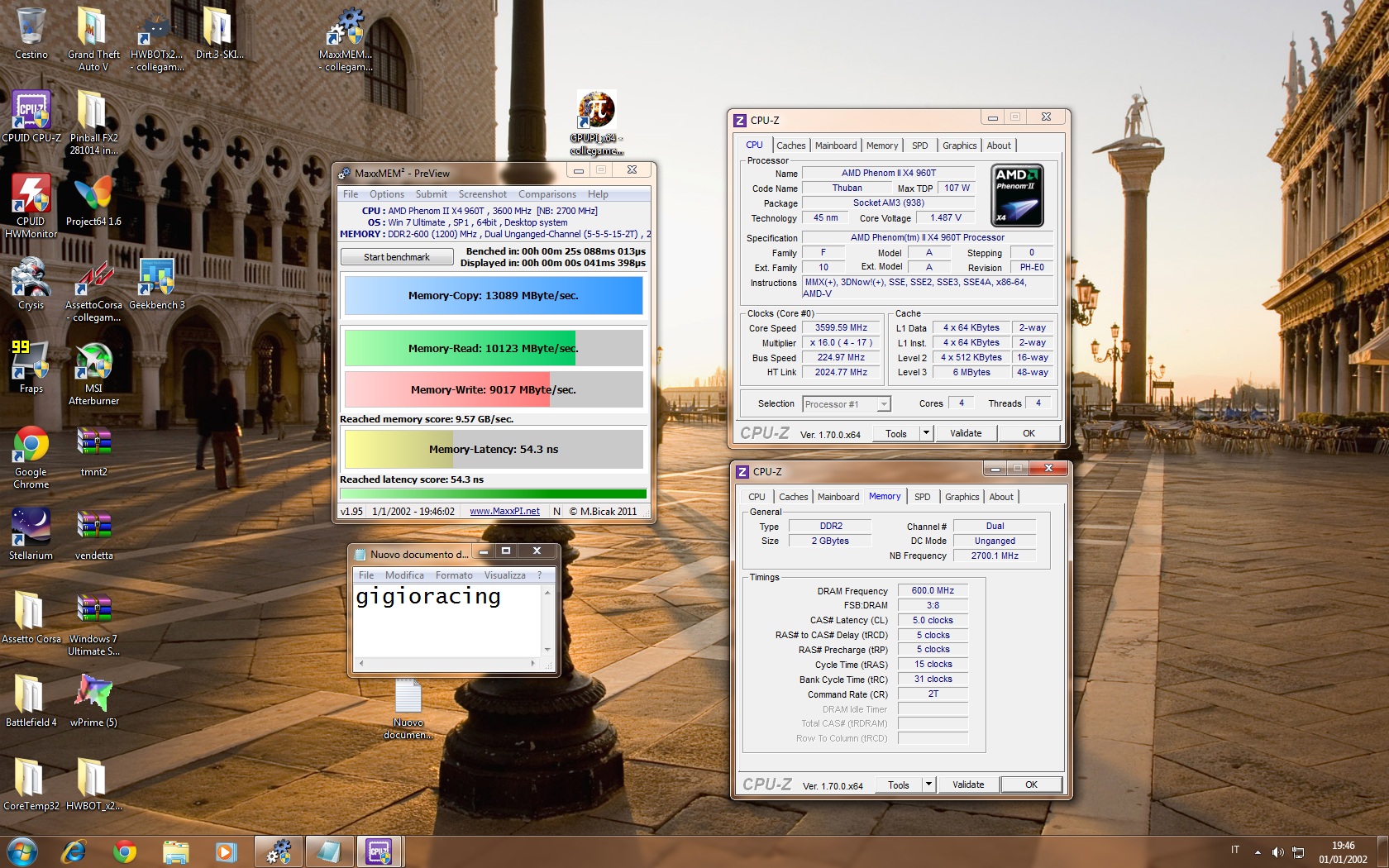1389x868 pixels.
Task: Launch CPUID HWMonitor shortcut
Action: point(31,205)
